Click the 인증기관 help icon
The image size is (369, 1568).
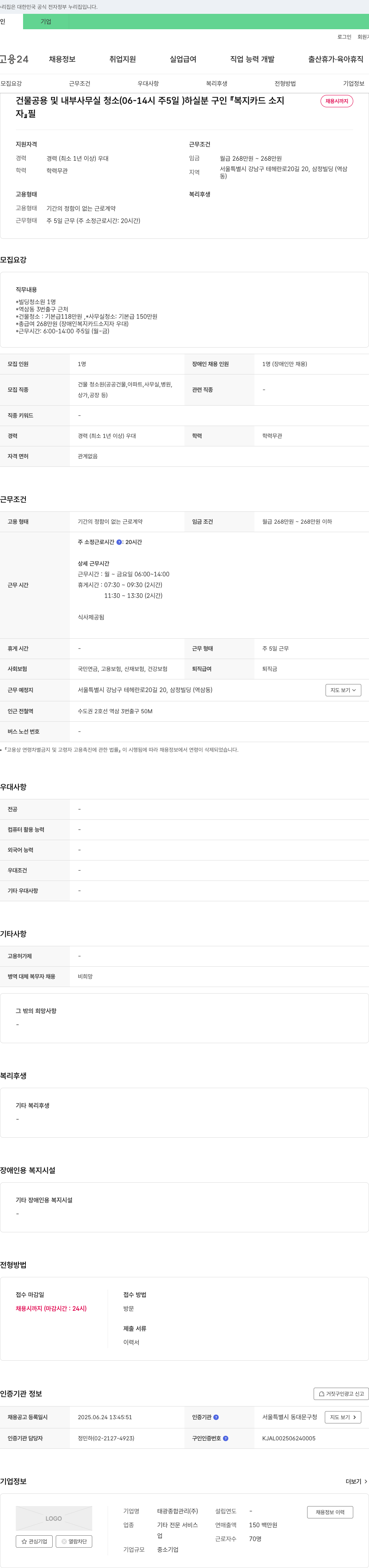click(x=216, y=1417)
